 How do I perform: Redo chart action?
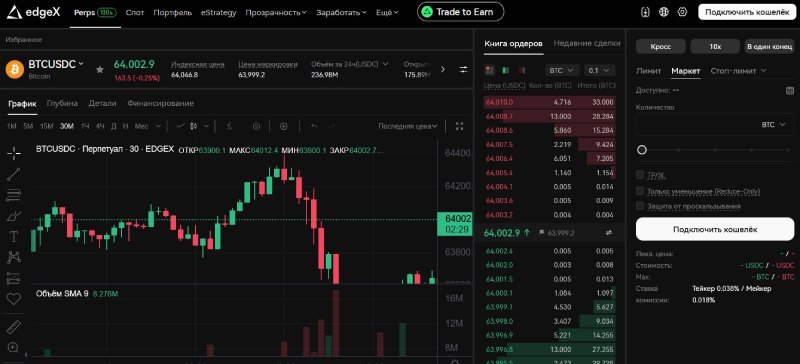click(x=332, y=126)
